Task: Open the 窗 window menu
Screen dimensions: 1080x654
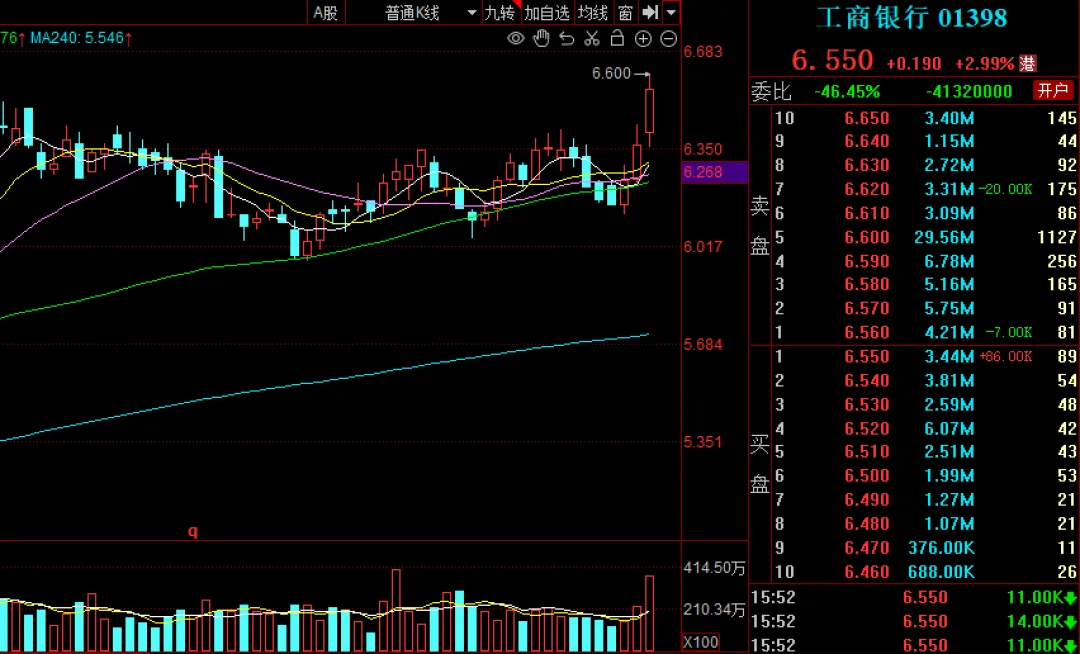Action: 625,12
